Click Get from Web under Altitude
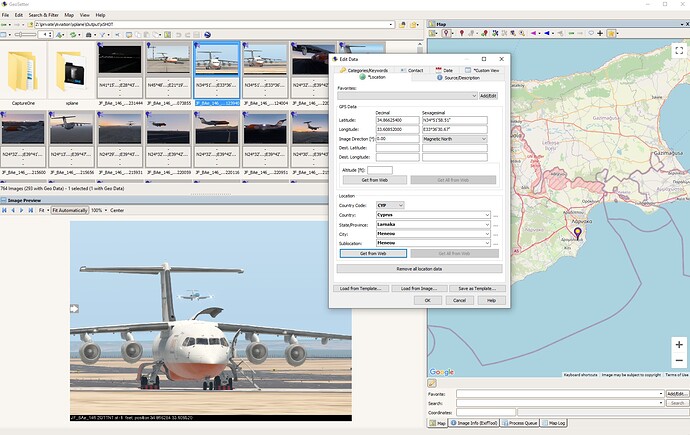The height and width of the screenshot is (435, 690). [374, 180]
